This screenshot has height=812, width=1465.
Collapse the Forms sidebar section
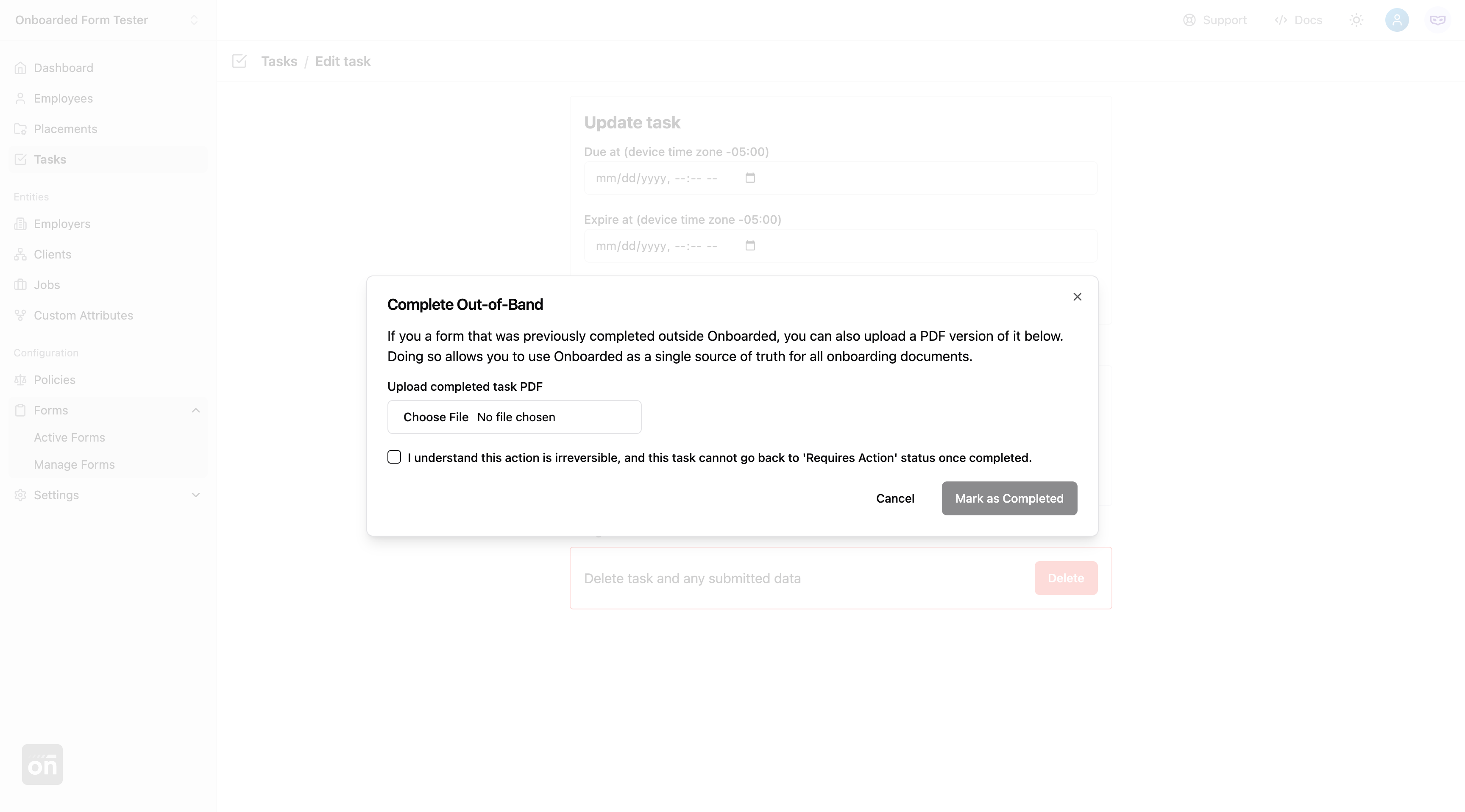pos(196,411)
